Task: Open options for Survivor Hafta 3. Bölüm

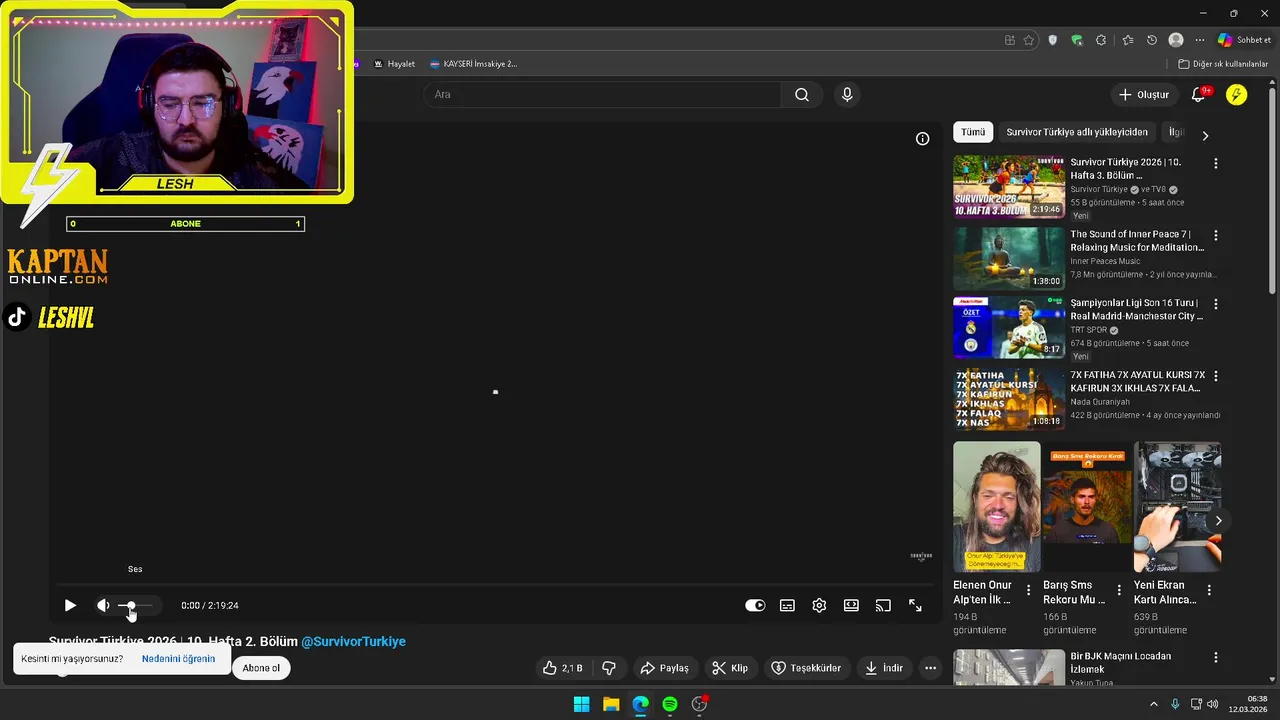Action: [x=1216, y=163]
